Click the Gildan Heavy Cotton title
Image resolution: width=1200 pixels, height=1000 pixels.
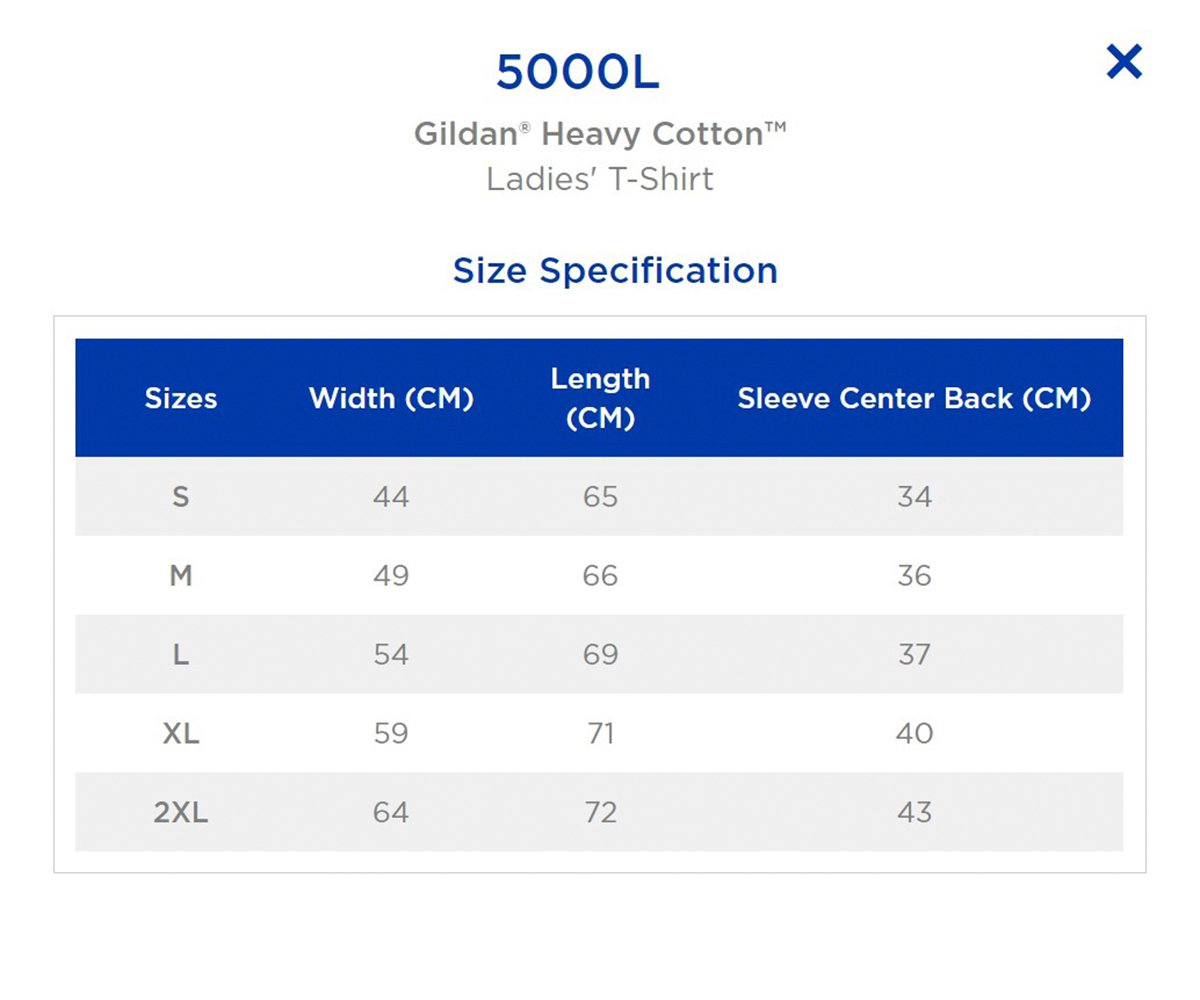pyautogui.click(x=600, y=133)
